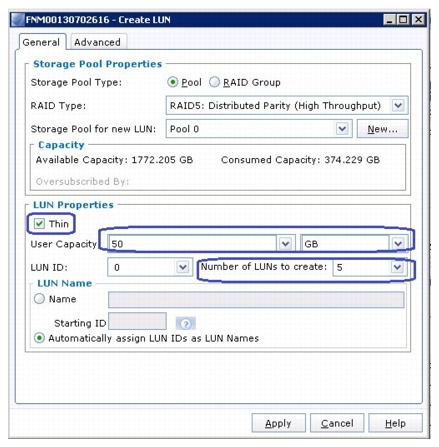Click the New... storage pool button

click(x=382, y=129)
